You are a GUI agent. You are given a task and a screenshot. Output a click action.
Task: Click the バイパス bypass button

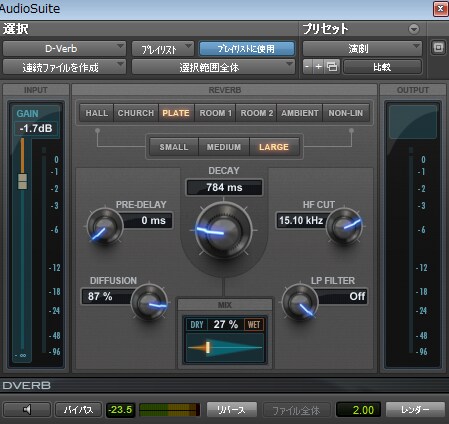(x=78, y=409)
